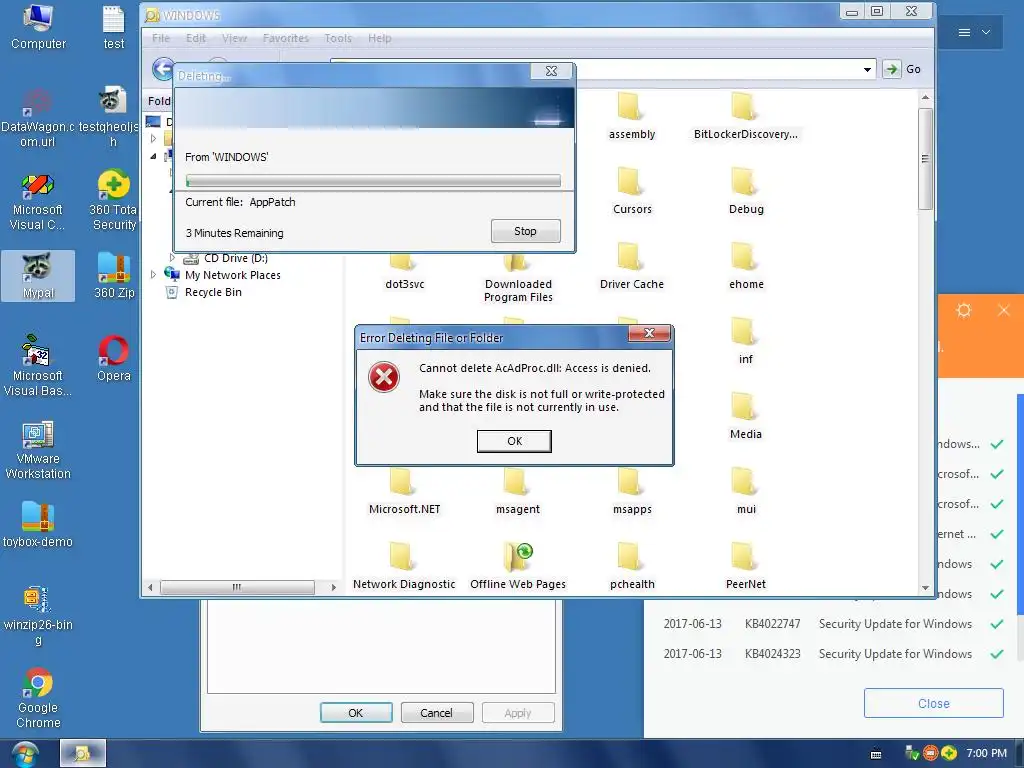1024x768 pixels.
Task: Click the Go button beside the address bar
Action: pos(902,69)
